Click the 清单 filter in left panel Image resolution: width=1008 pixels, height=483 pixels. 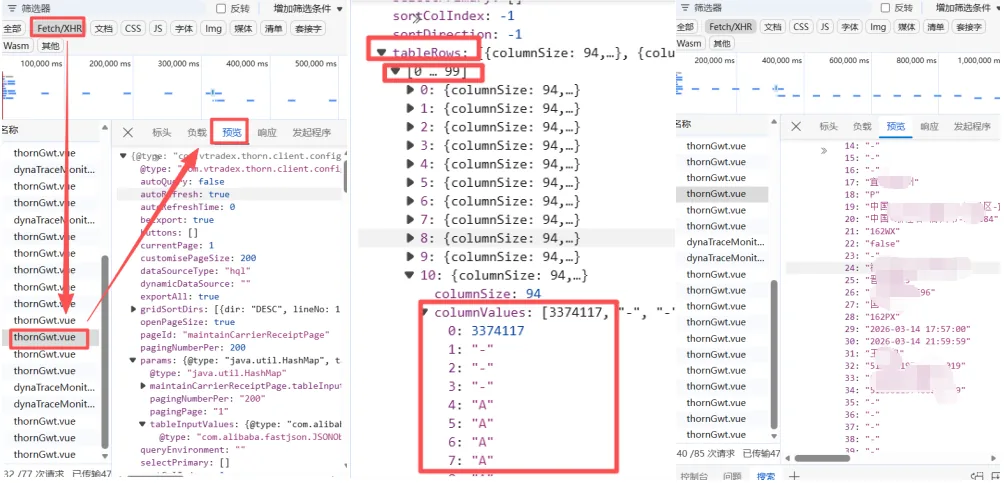[273, 28]
